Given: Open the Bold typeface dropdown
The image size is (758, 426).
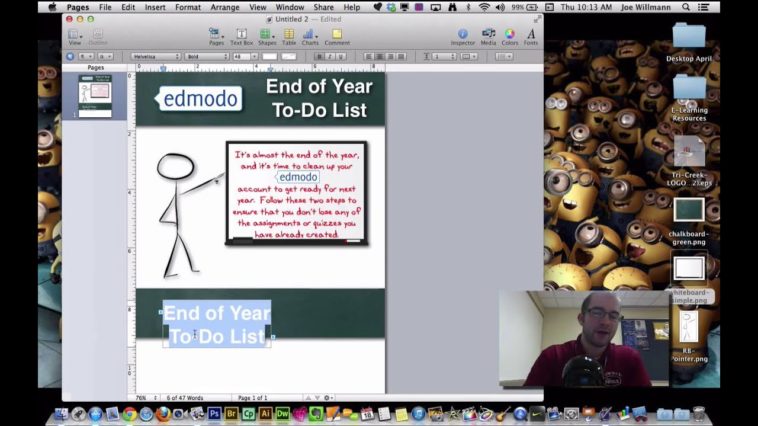Looking at the screenshot, I should [x=206, y=56].
